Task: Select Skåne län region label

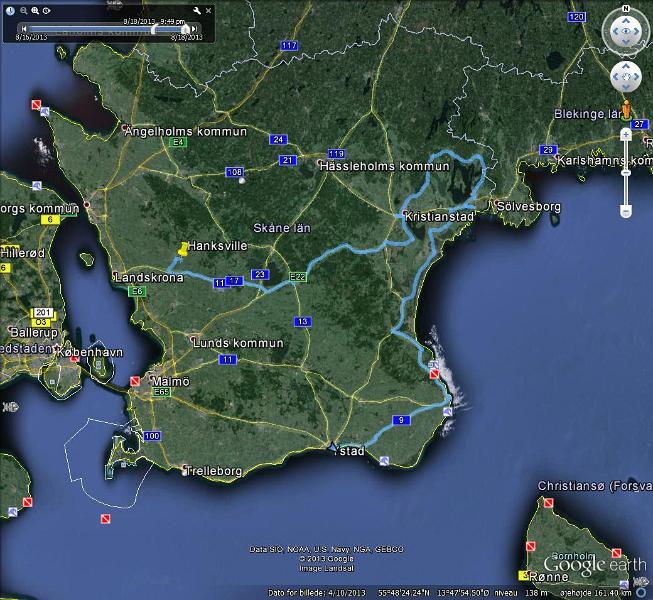Action: (282, 228)
